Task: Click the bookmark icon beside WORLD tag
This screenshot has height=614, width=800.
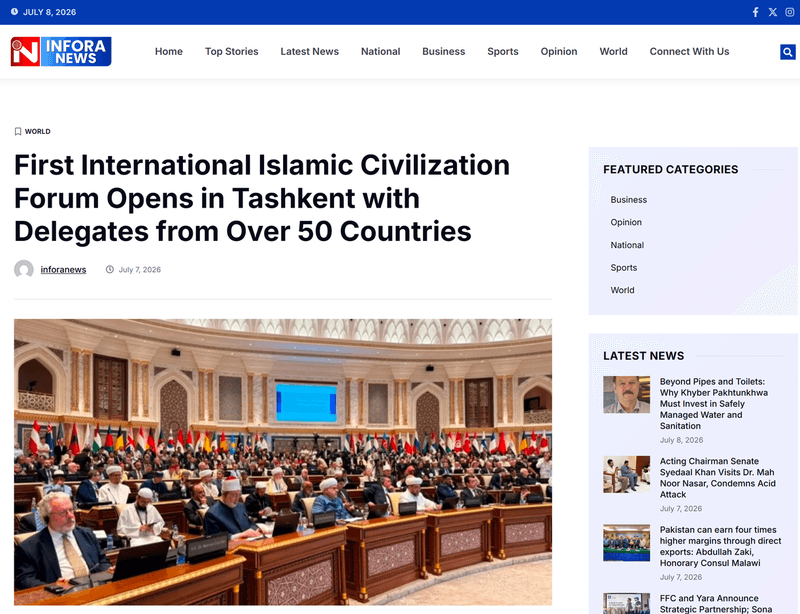Action: 18,132
